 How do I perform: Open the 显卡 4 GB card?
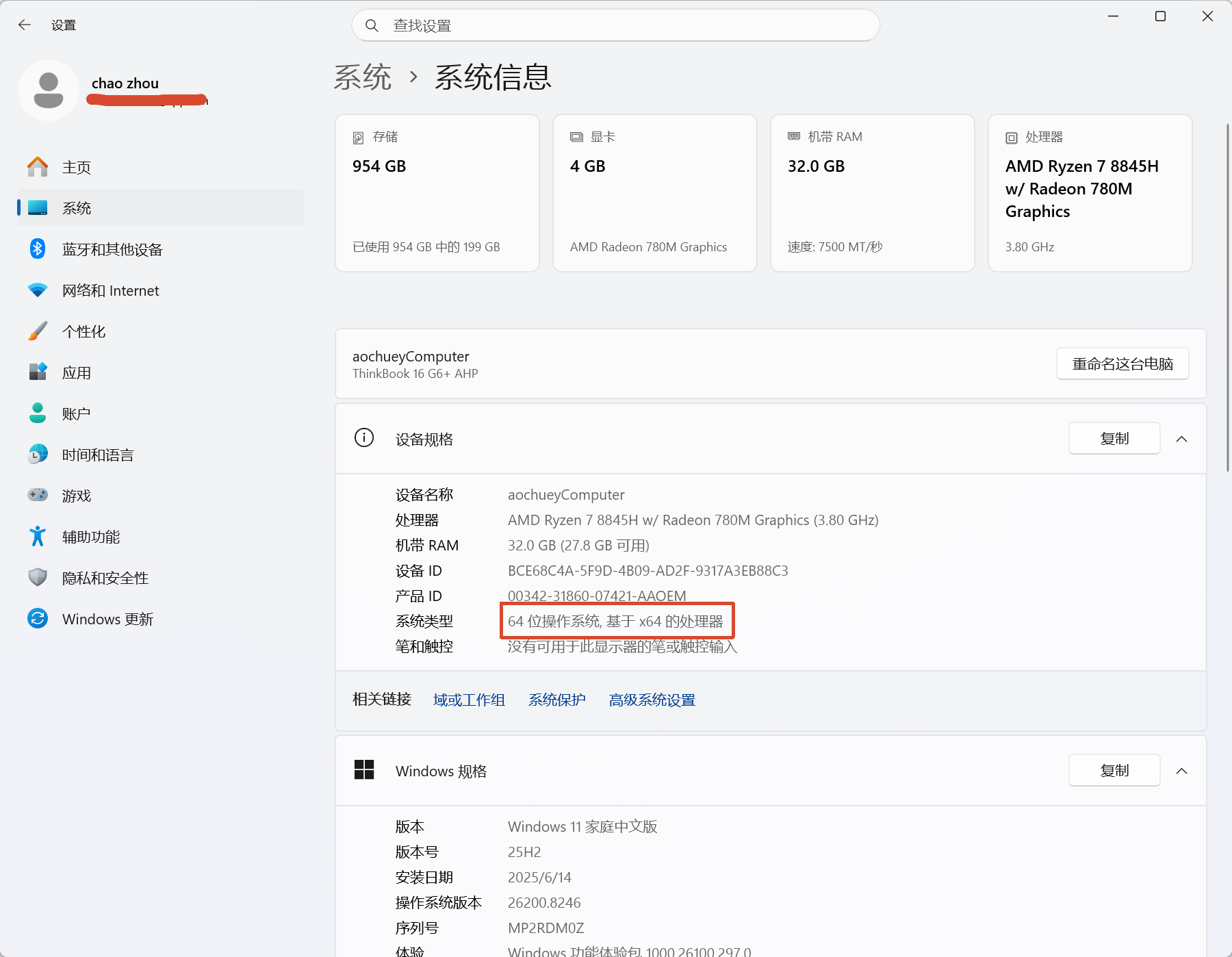(x=655, y=193)
